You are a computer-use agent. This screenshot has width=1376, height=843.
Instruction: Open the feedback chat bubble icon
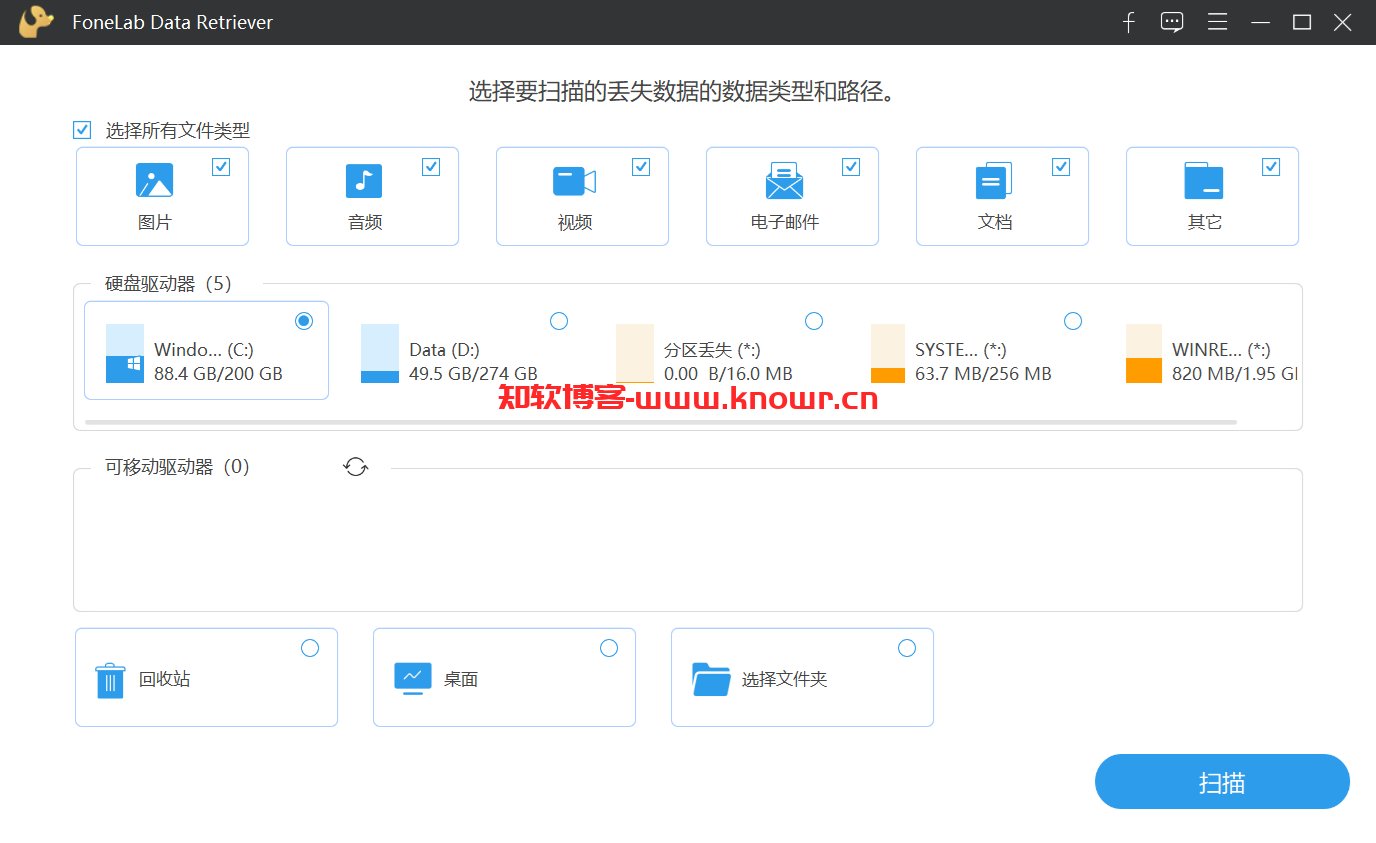pyautogui.click(x=1172, y=22)
